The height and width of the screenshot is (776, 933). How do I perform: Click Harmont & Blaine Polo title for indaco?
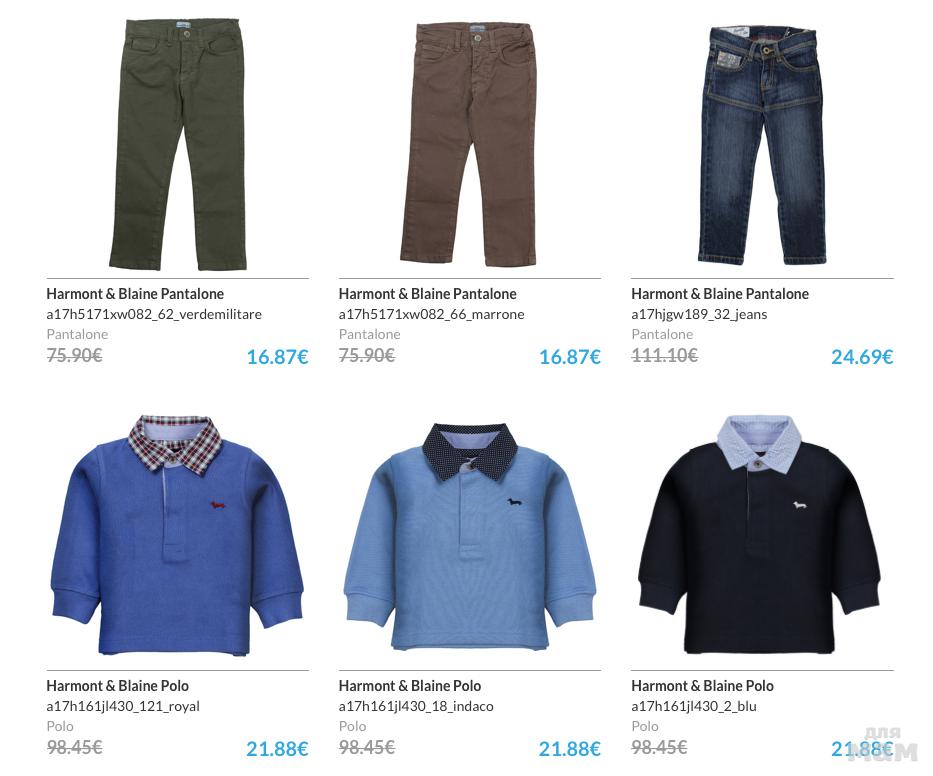pyautogui.click(x=409, y=686)
